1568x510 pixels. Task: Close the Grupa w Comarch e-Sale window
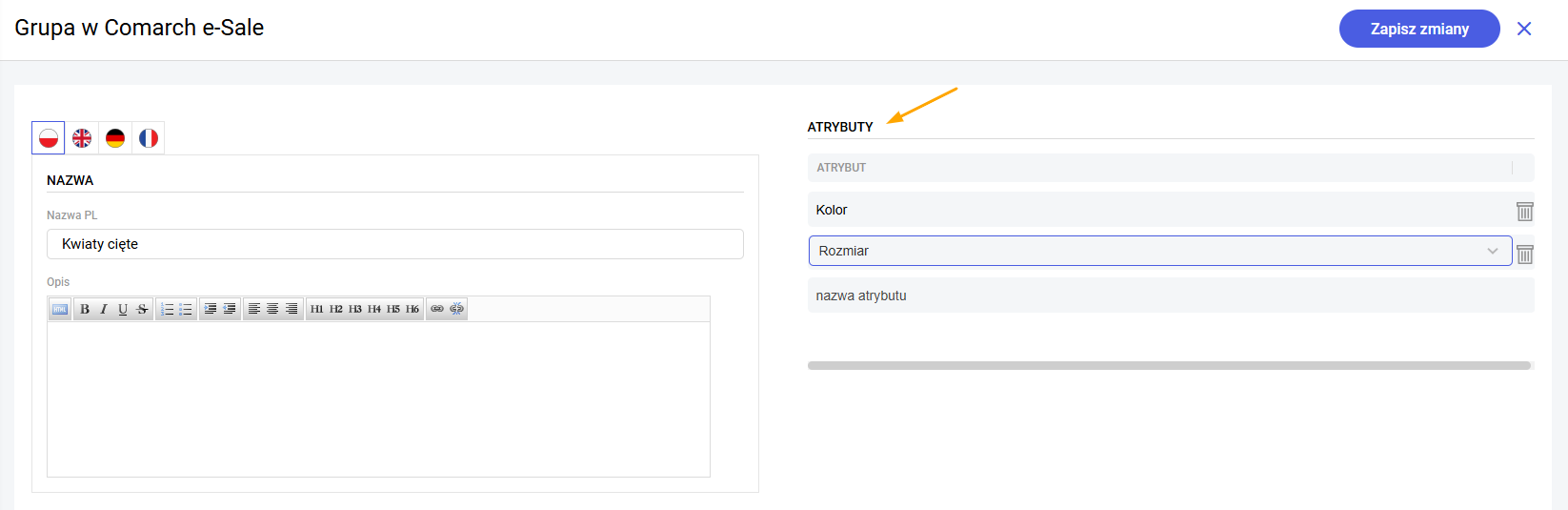coord(1524,29)
